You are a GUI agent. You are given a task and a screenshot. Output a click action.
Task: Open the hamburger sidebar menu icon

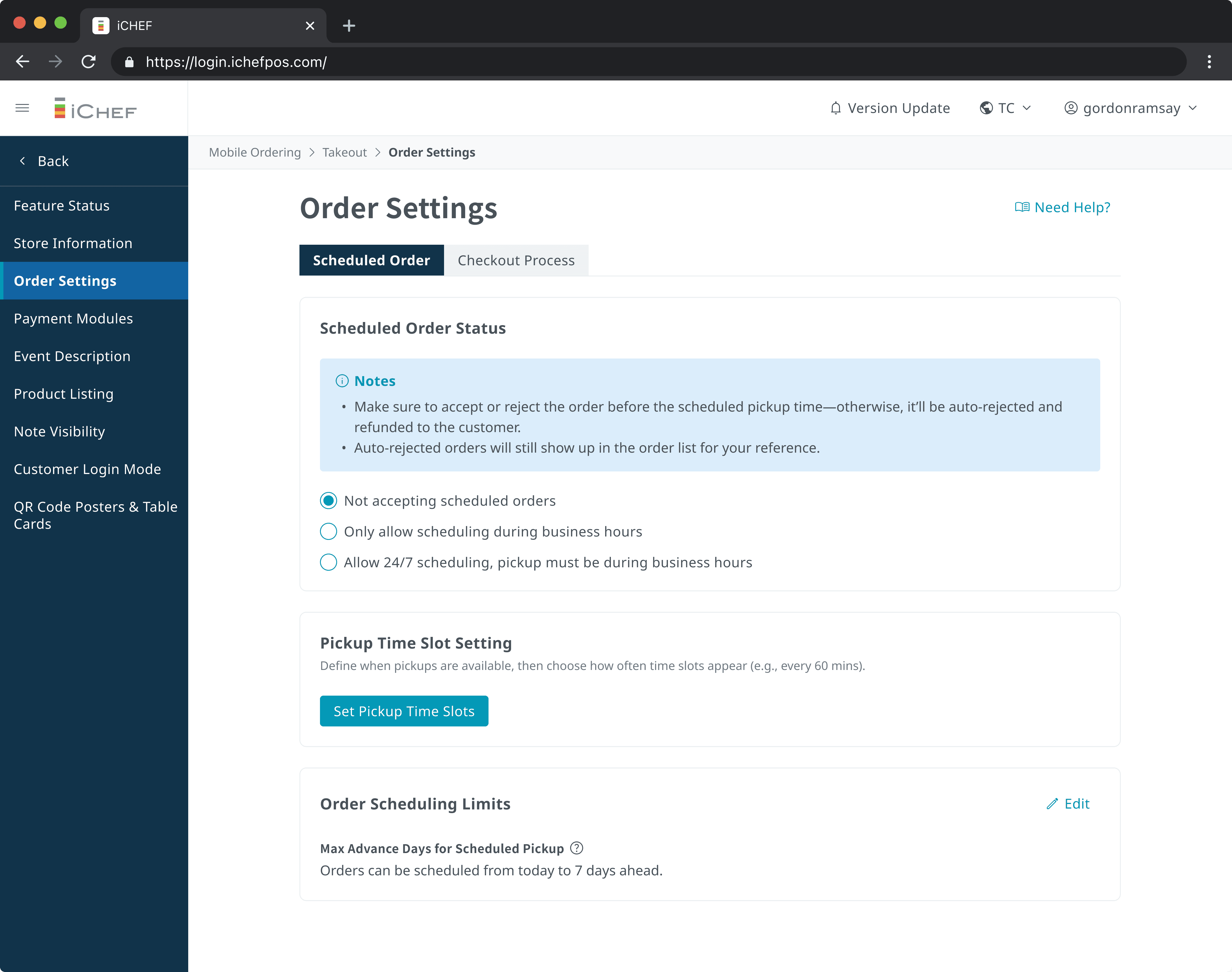point(22,108)
